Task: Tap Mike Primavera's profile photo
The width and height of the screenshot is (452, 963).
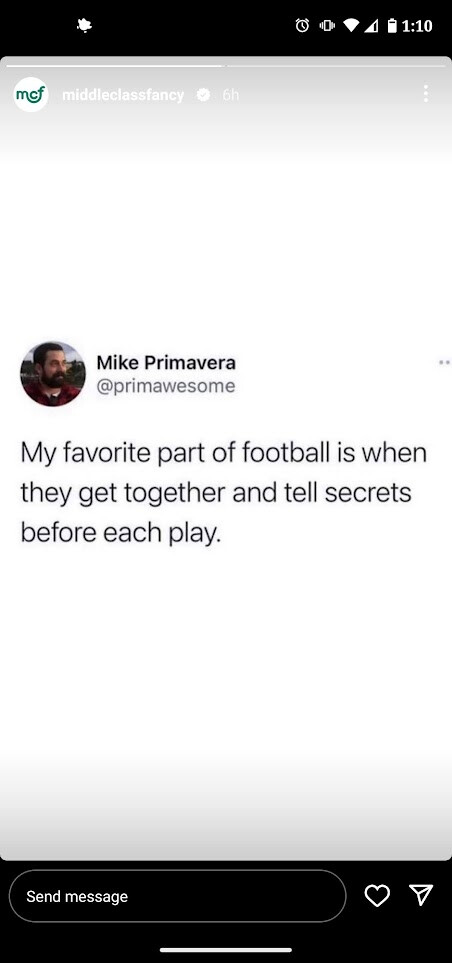Action: (x=53, y=374)
